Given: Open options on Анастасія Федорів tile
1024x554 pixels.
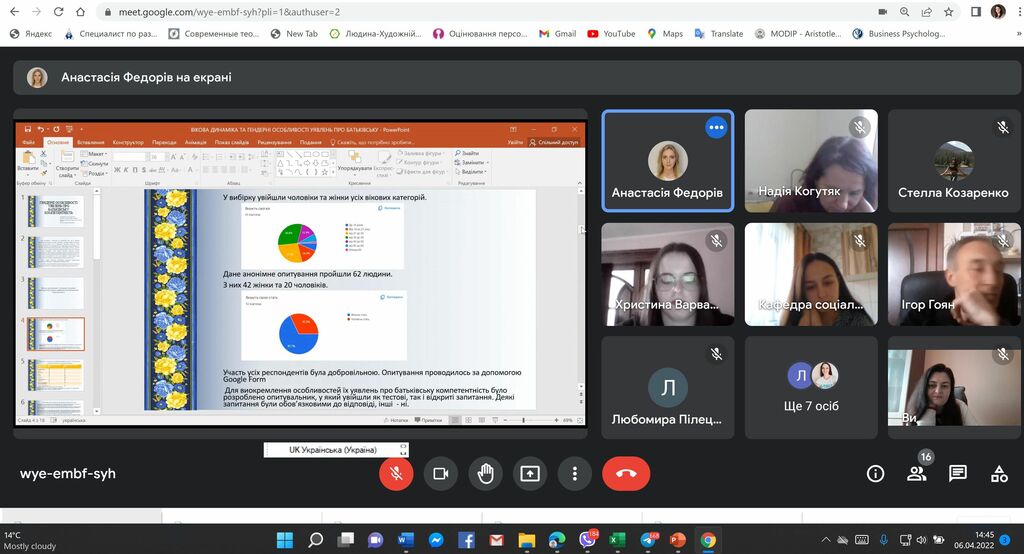Looking at the screenshot, I should click(716, 127).
